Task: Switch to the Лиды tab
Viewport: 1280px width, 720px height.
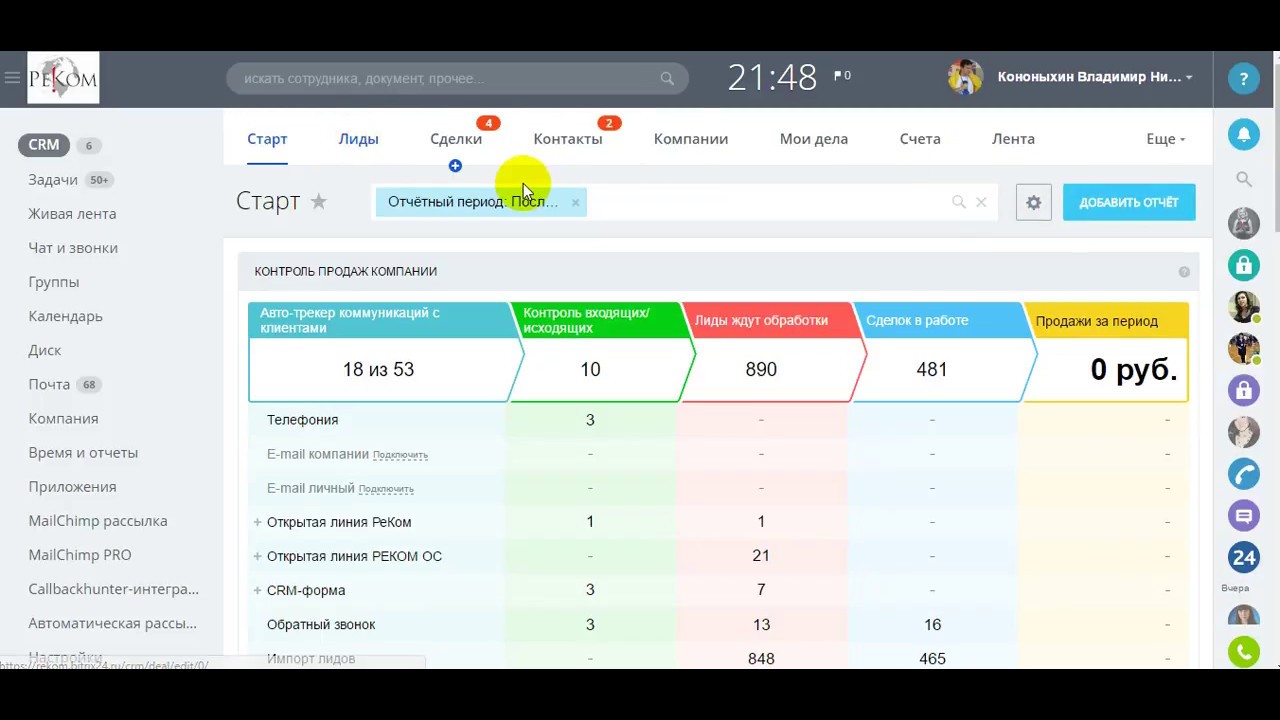Action: point(358,139)
